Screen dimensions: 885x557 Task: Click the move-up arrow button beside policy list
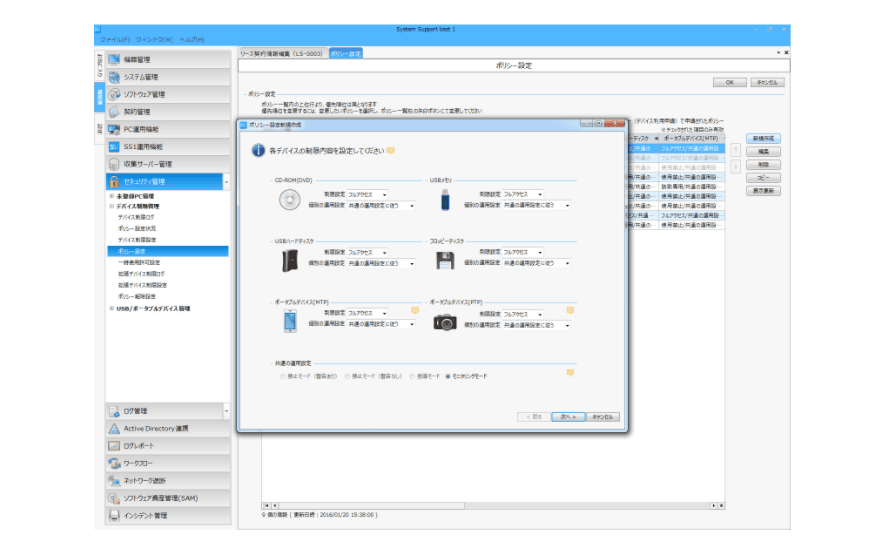[735, 150]
